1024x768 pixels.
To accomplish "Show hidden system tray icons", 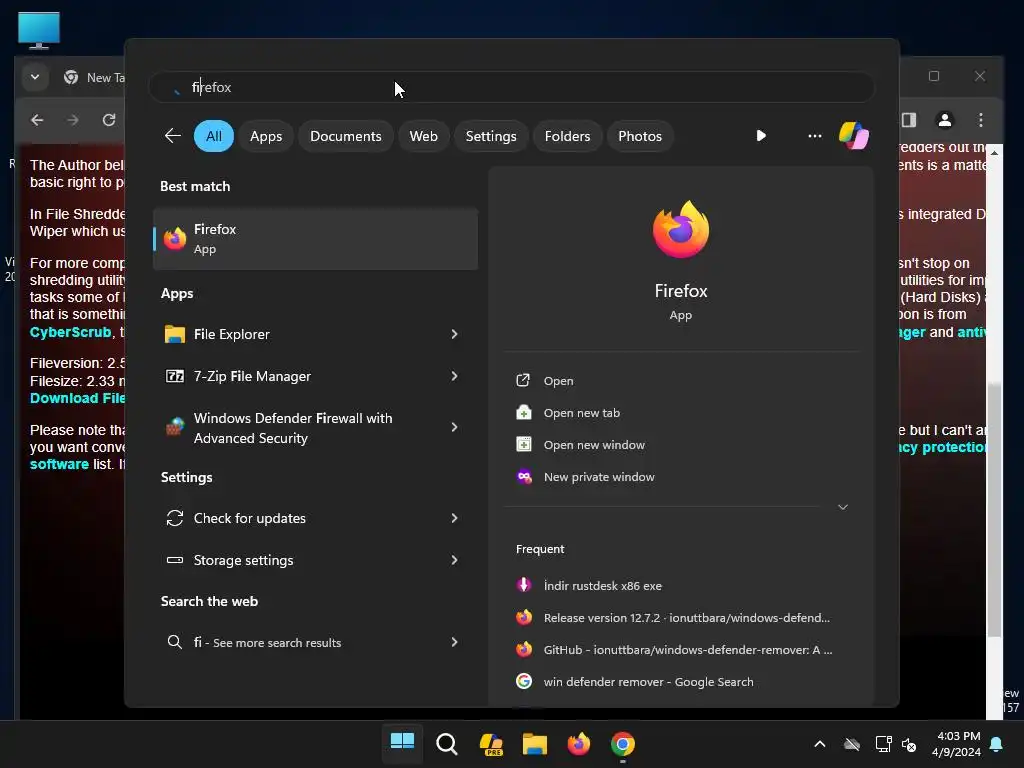I will tap(820, 744).
